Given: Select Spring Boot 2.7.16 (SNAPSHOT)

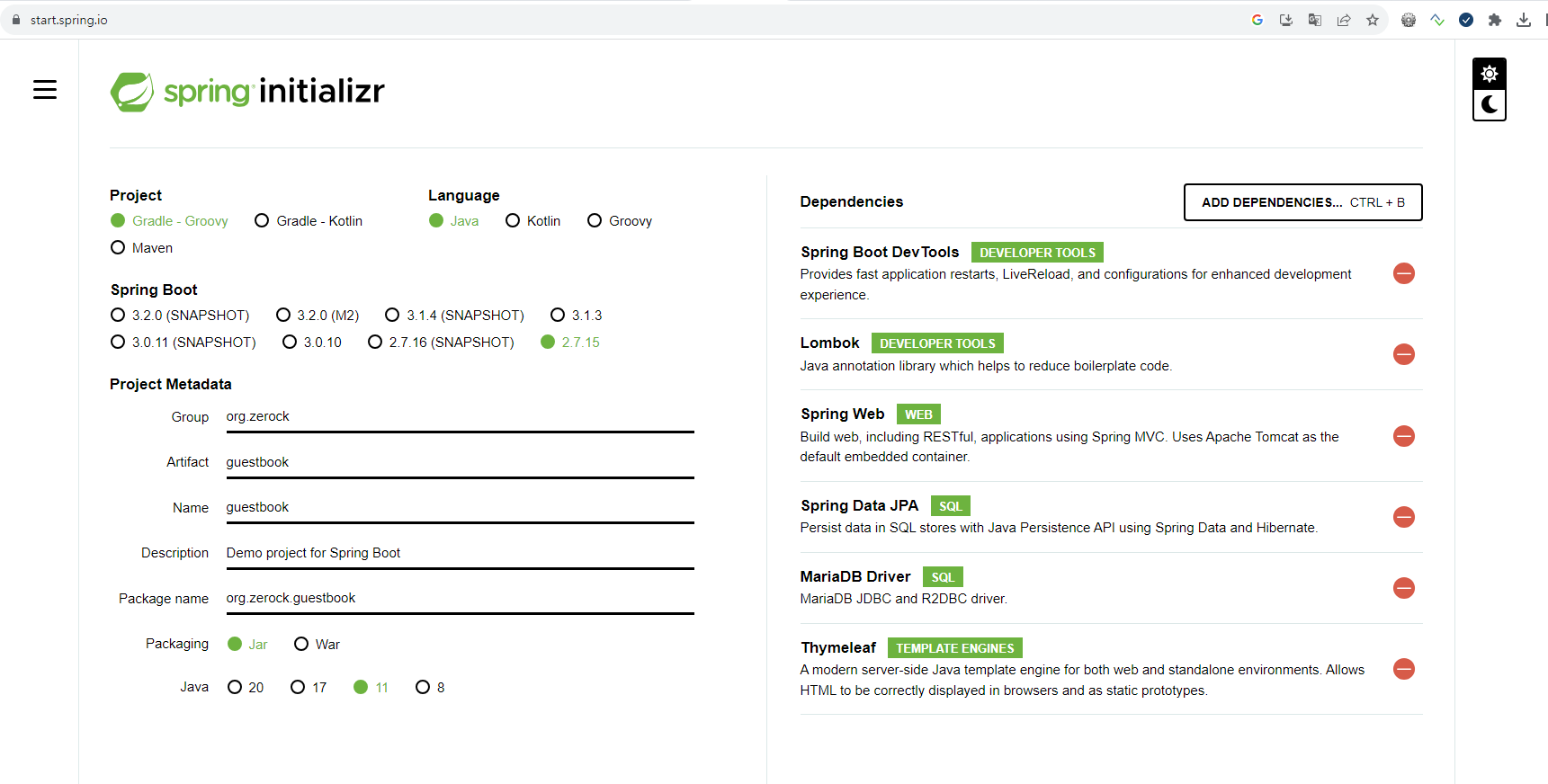Looking at the screenshot, I should click(x=441, y=343).
